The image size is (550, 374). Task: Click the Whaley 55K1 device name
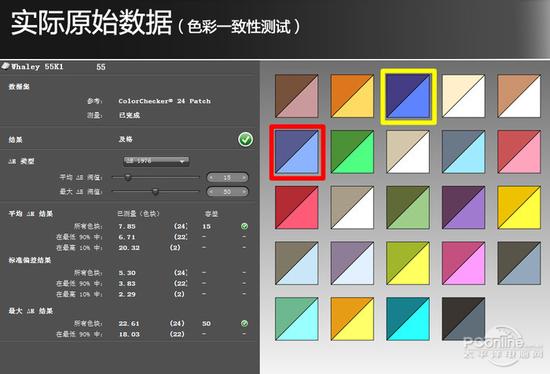pyautogui.click(x=37, y=66)
